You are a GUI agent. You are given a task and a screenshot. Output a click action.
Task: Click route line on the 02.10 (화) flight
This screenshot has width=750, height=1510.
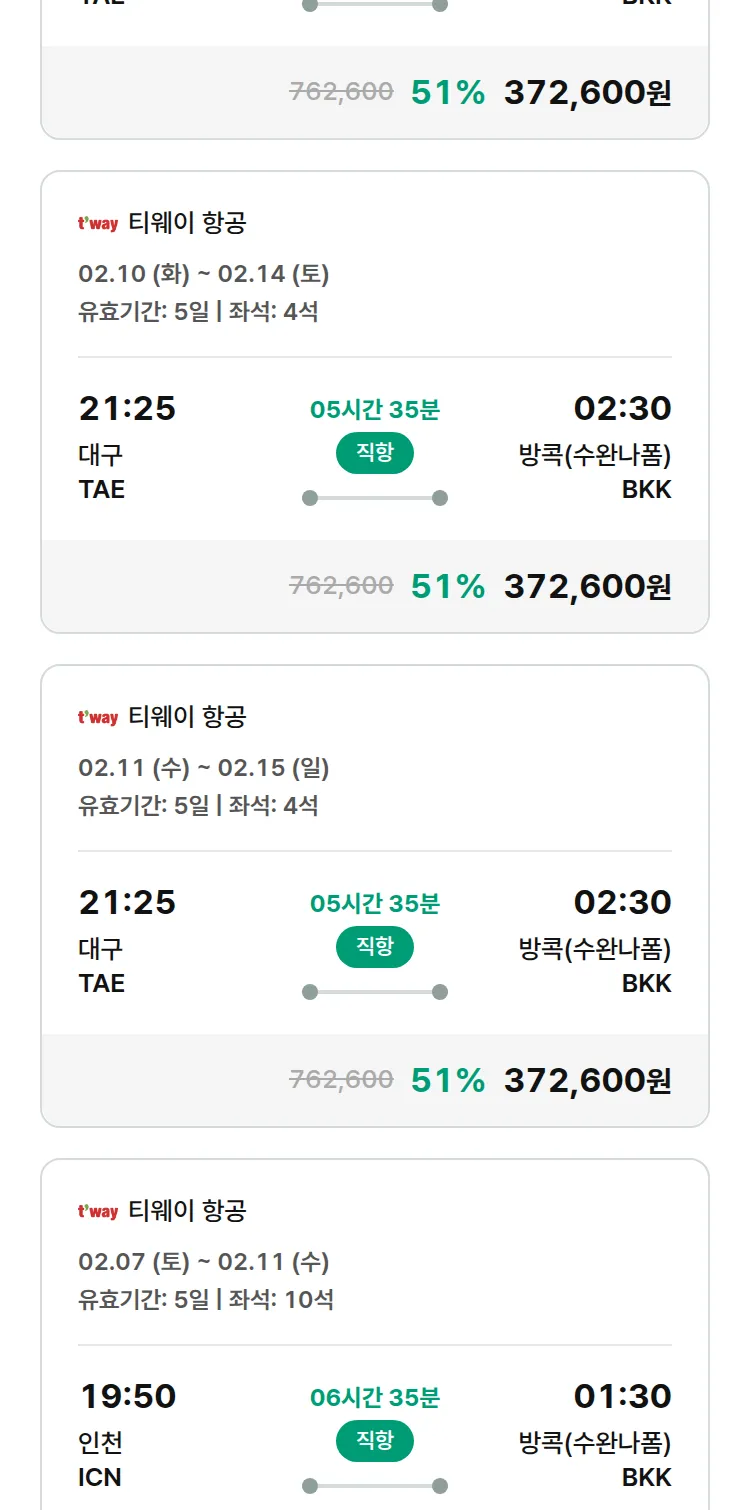point(374,498)
